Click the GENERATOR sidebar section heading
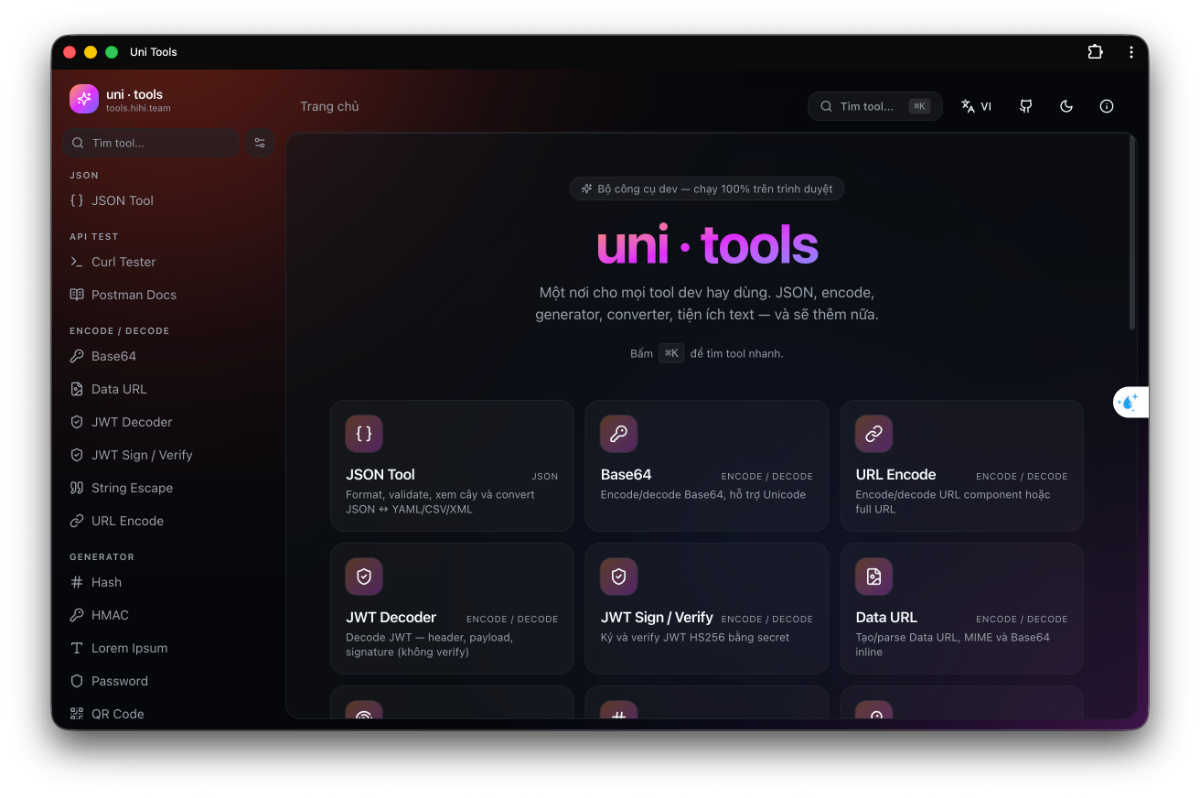 click(102, 557)
